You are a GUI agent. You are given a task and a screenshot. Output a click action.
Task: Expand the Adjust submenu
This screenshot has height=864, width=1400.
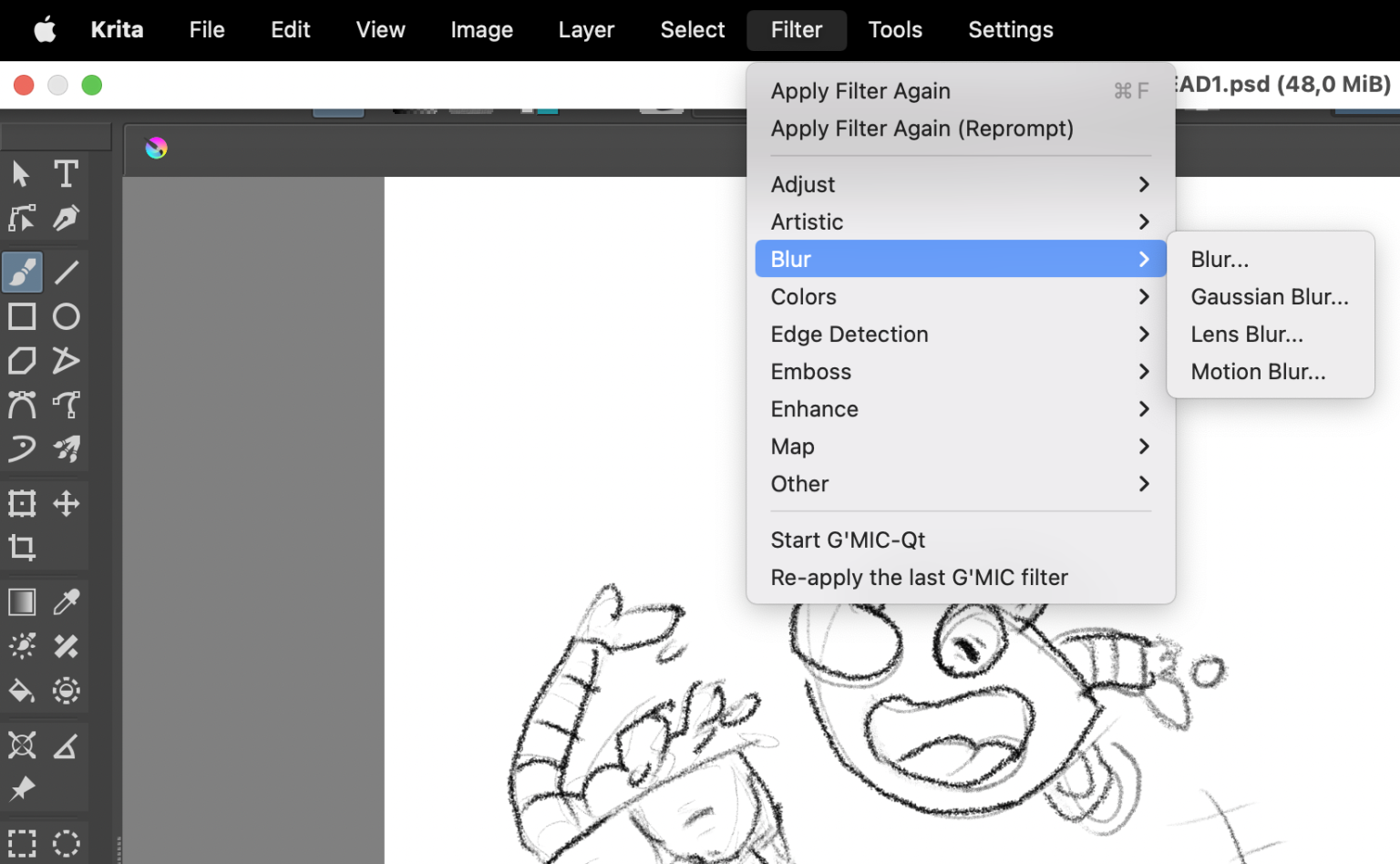click(957, 184)
